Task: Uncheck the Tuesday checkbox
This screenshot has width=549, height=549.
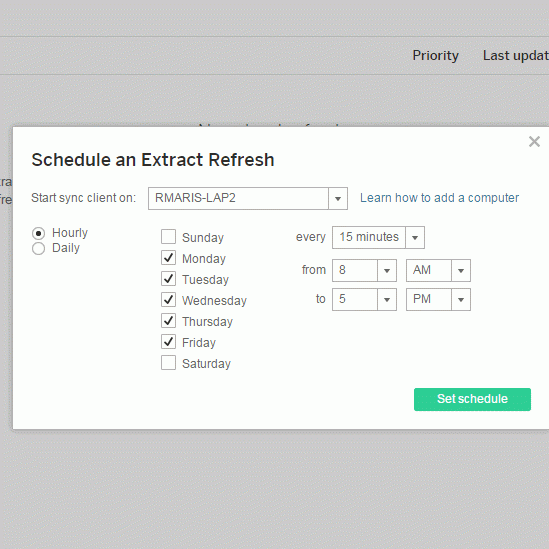Action: click(x=168, y=279)
